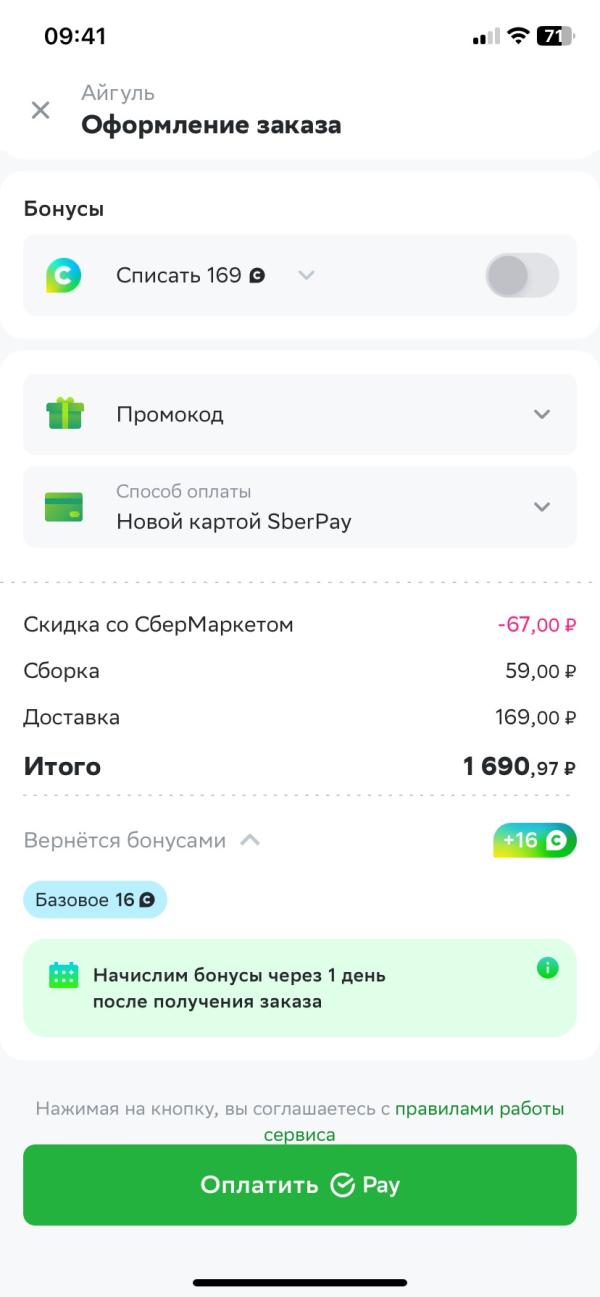Screen dimensions: 600x1297
Task: Tap the calendar icon in bonus notice
Action: tap(64, 975)
